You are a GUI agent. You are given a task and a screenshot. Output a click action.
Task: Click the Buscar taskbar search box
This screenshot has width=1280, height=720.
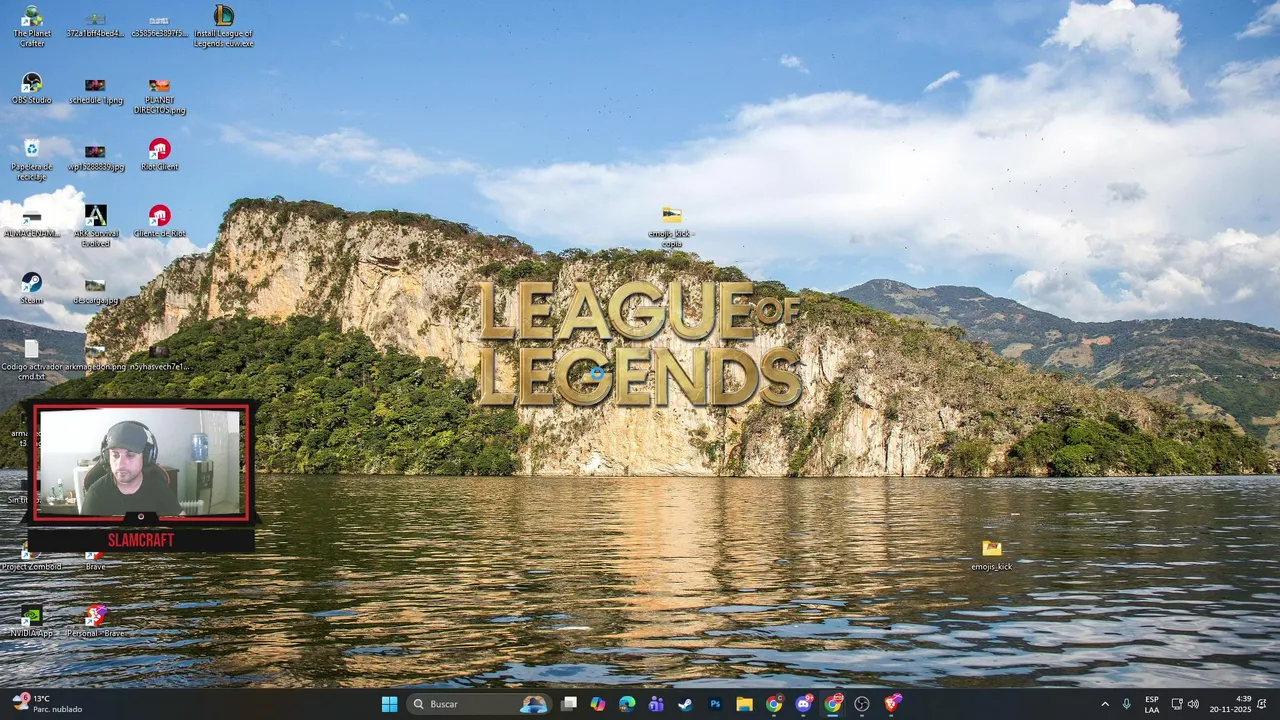[x=480, y=704]
